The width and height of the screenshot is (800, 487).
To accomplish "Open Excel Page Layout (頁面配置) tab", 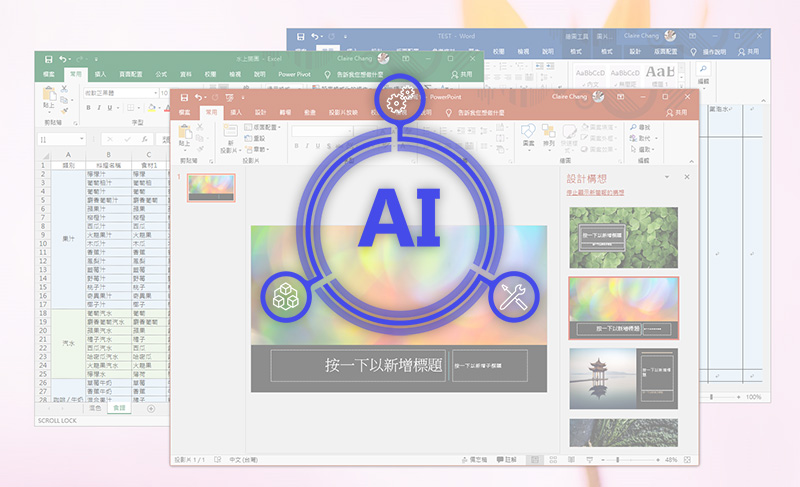I will point(131,74).
